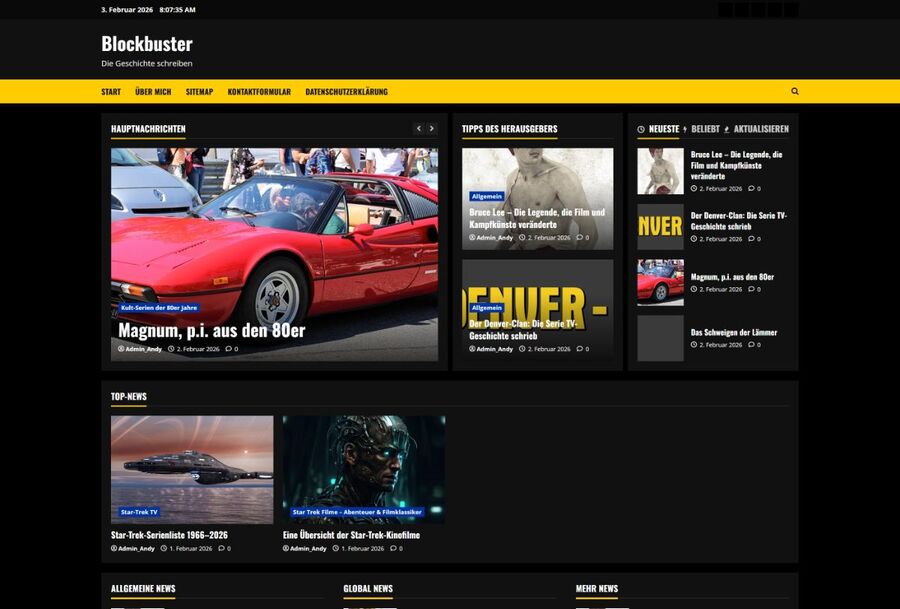Click author icon beside Admin_Andy on Star-Trek-Serienliste
Viewport: 900px width, 609px height.
(114, 548)
